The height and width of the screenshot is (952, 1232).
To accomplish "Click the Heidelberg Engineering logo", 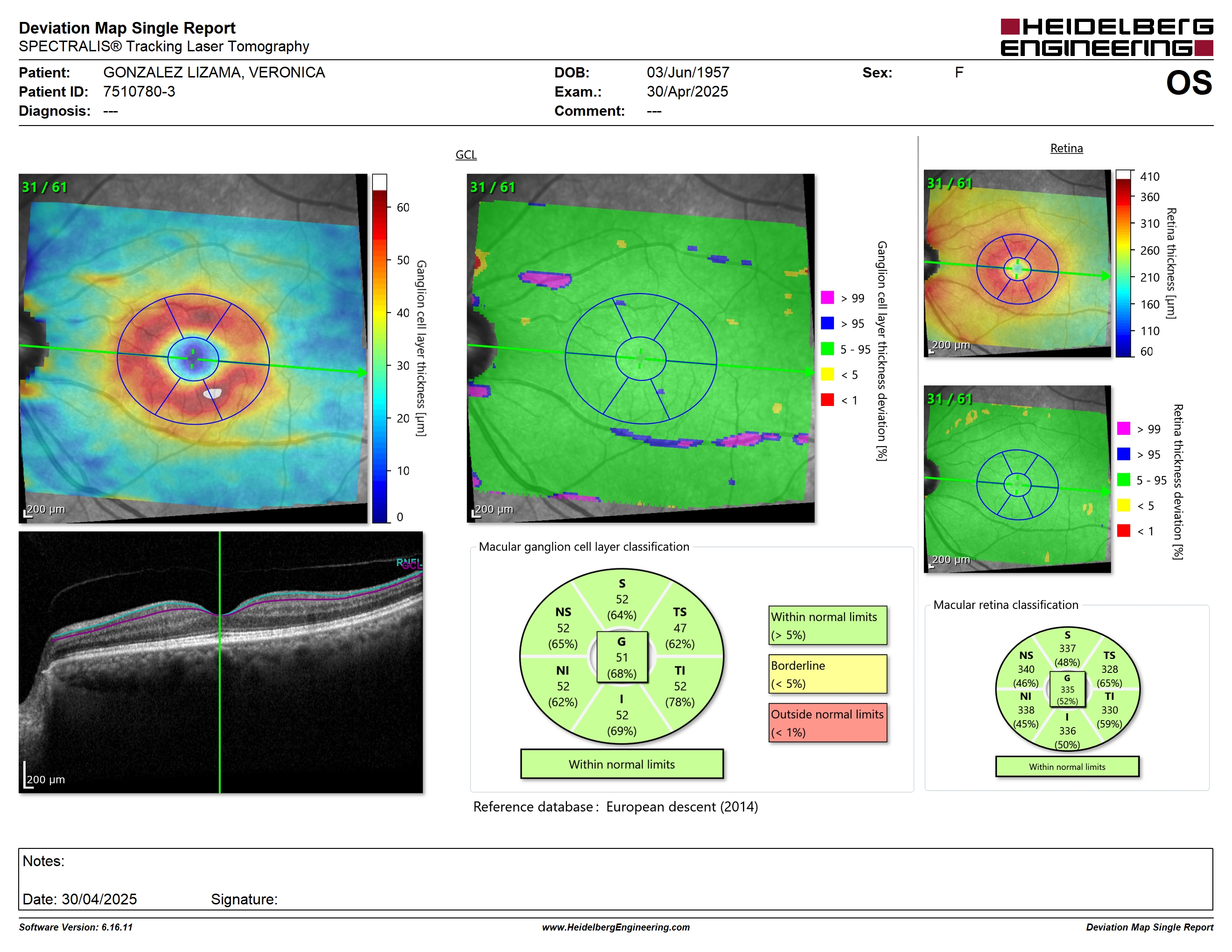I will pos(1106,37).
